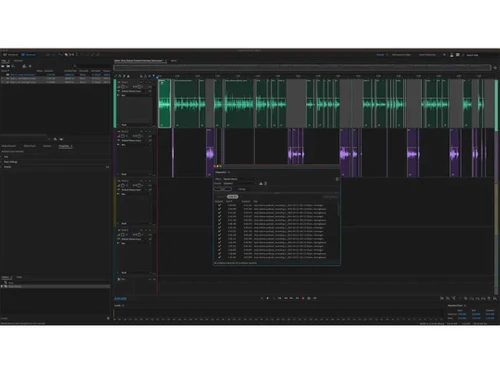Viewport: 500px width, 375px height.
Task: Click the Delete All pill button
Action: pos(232,197)
